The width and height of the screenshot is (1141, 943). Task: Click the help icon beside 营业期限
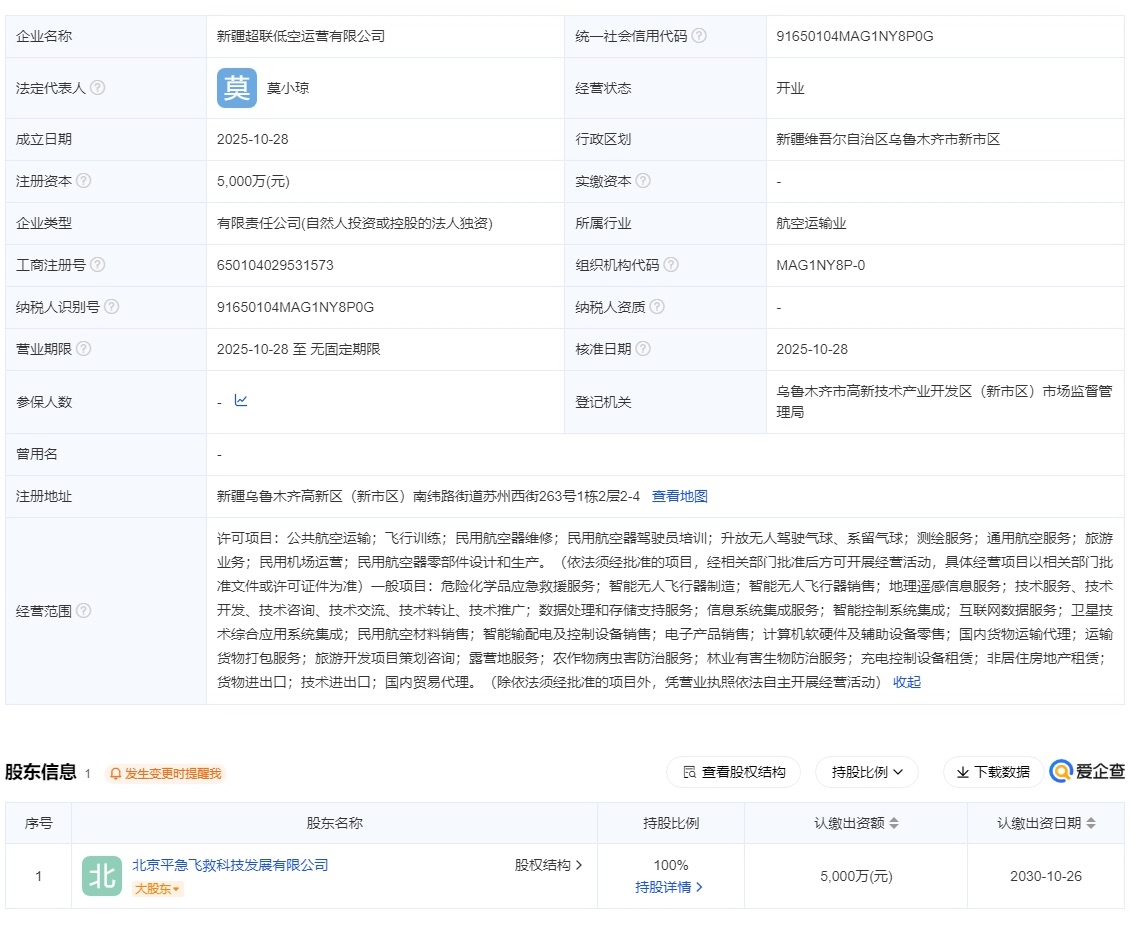pos(83,349)
